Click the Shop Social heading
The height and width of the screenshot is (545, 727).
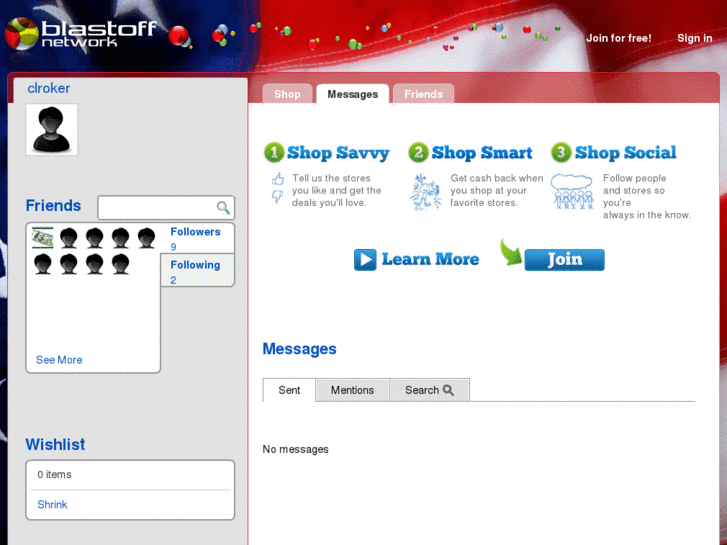coord(625,153)
